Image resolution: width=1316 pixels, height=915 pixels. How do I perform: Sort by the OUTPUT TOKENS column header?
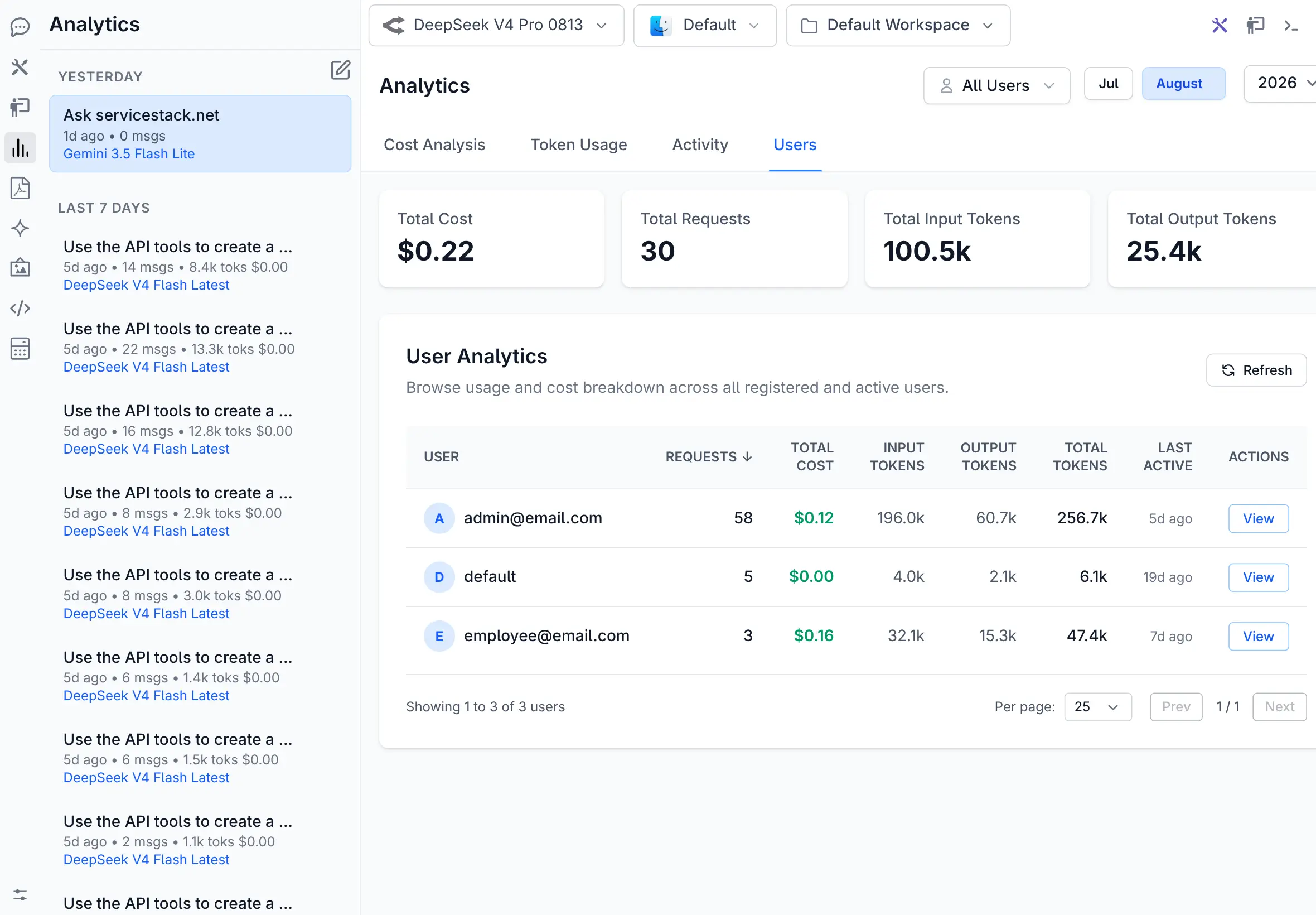988,457
